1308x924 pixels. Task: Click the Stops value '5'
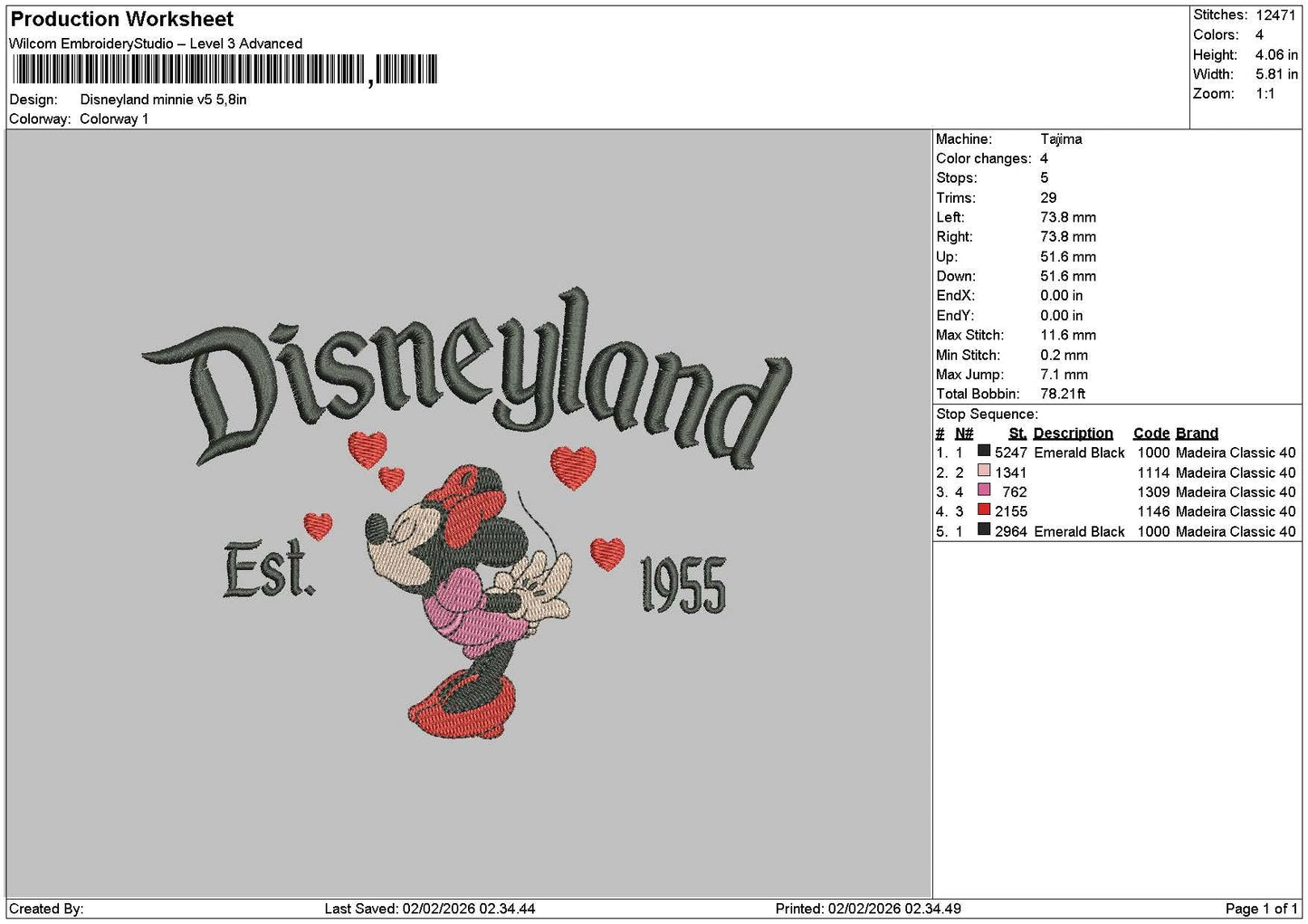pyautogui.click(x=1044, y=178)
